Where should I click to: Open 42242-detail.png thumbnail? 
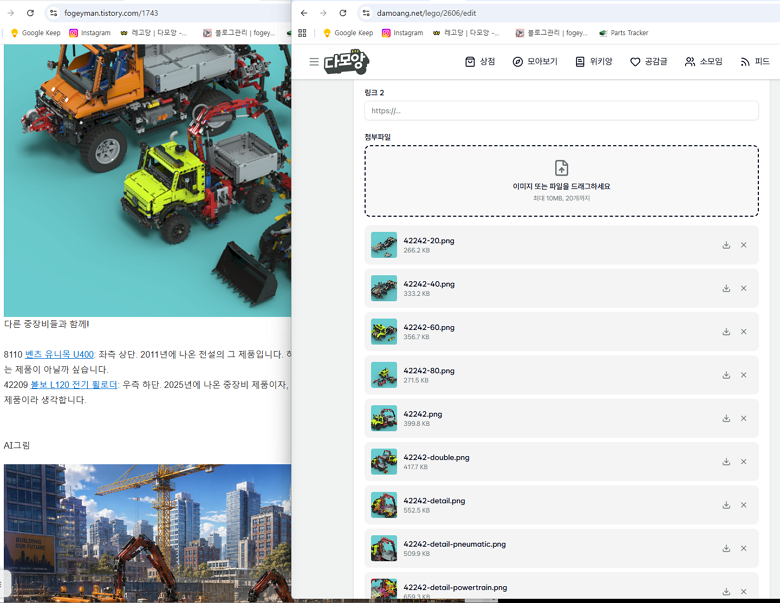point(384,504)
